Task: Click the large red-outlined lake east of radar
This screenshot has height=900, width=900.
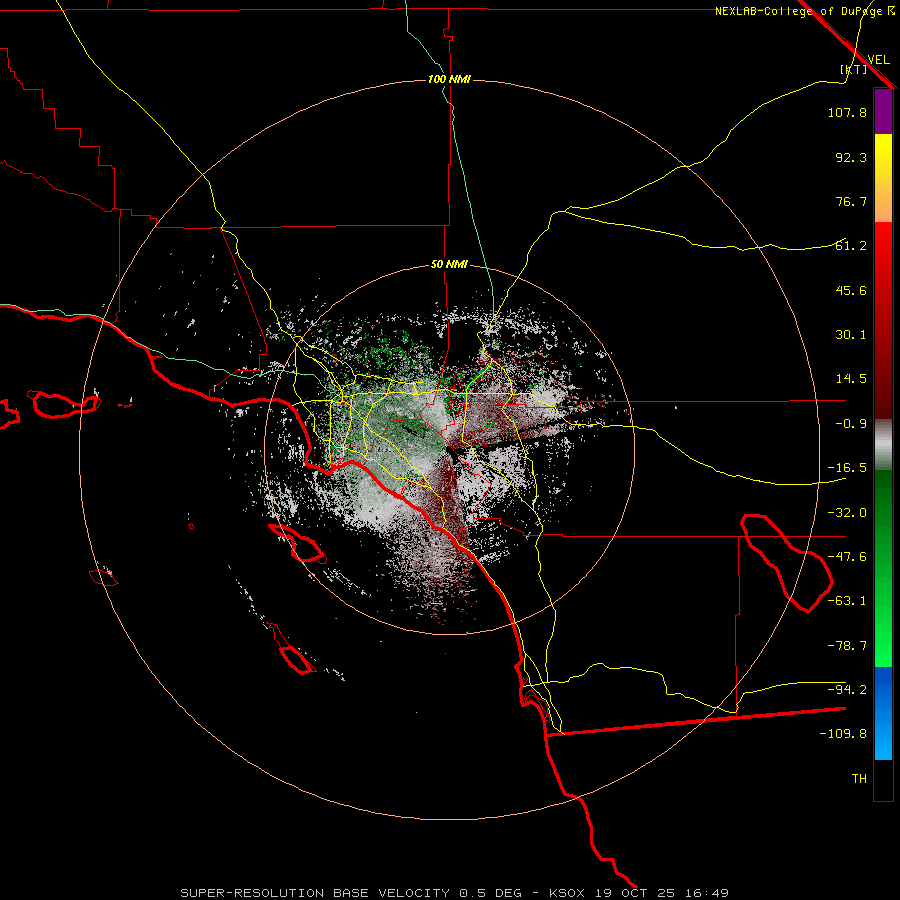Action: click(x=786, y=562)
